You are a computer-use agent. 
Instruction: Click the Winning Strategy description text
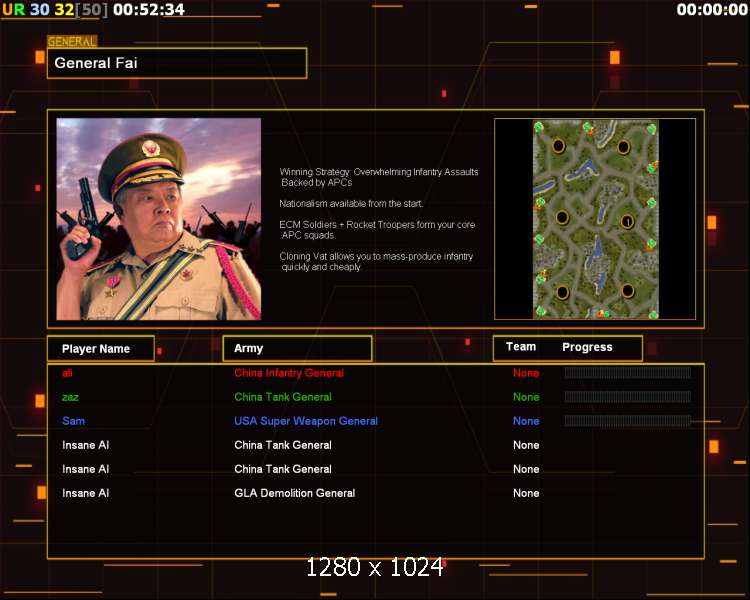coord(378,177)
